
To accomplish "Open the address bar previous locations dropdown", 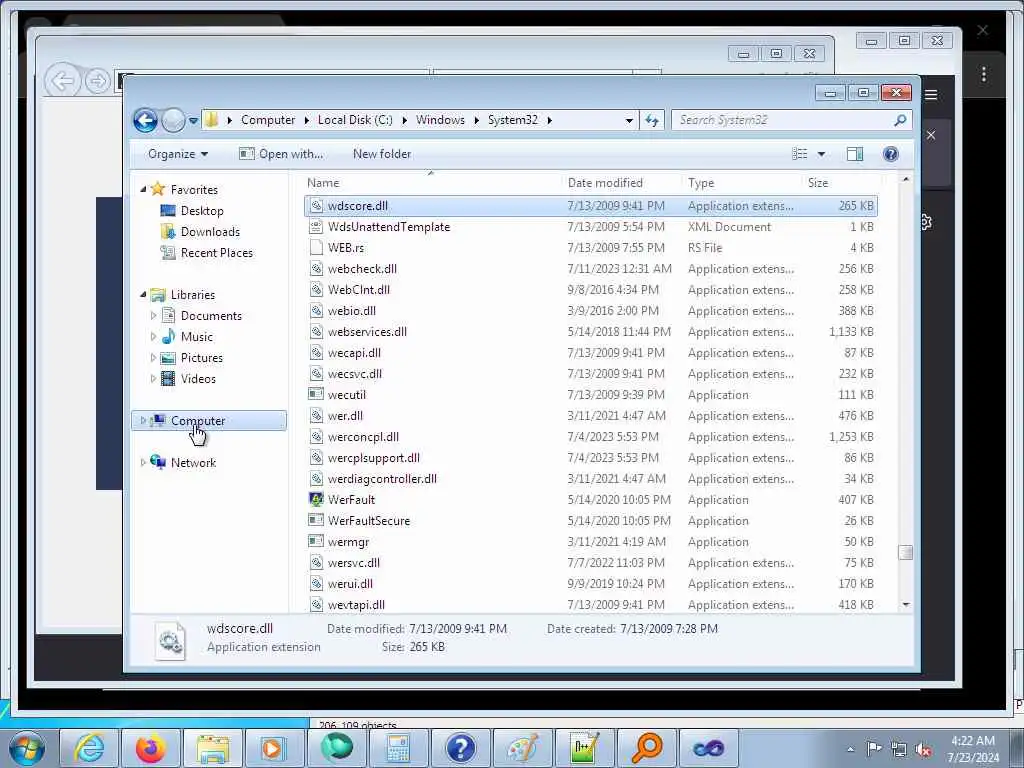I will (629, 120).
